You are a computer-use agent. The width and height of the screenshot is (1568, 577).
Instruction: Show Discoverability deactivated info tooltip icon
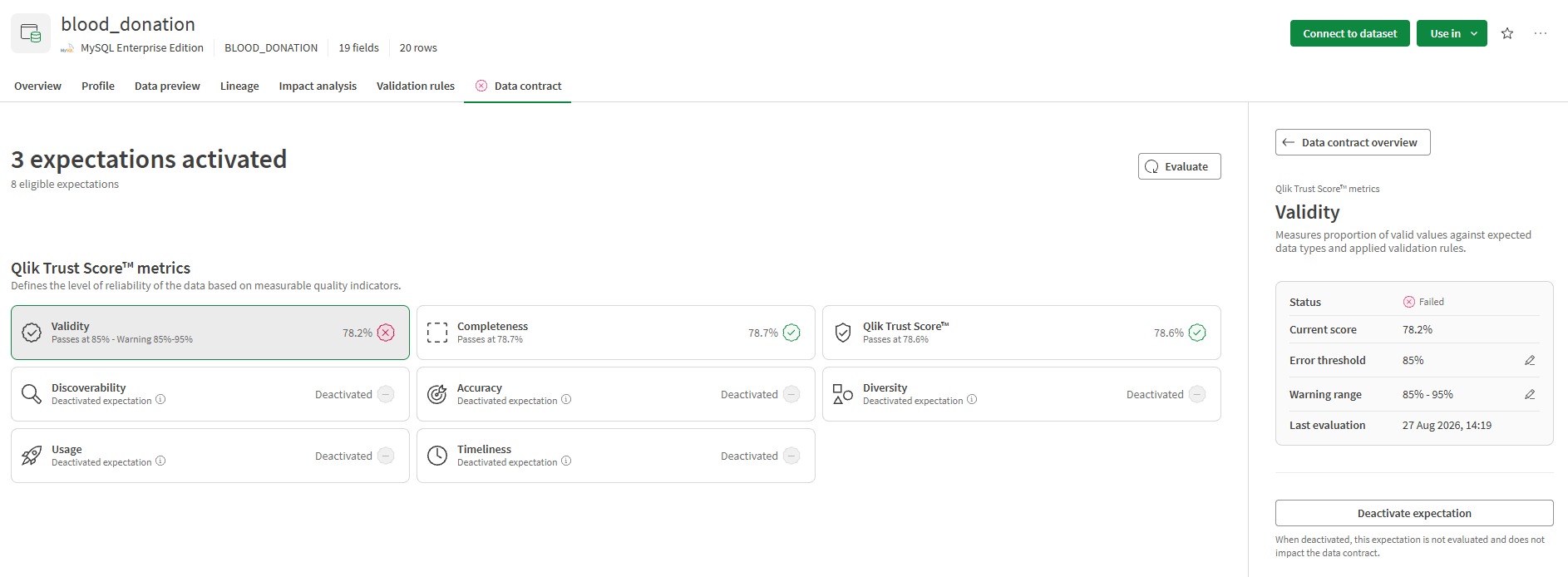[x=160, y=400]
